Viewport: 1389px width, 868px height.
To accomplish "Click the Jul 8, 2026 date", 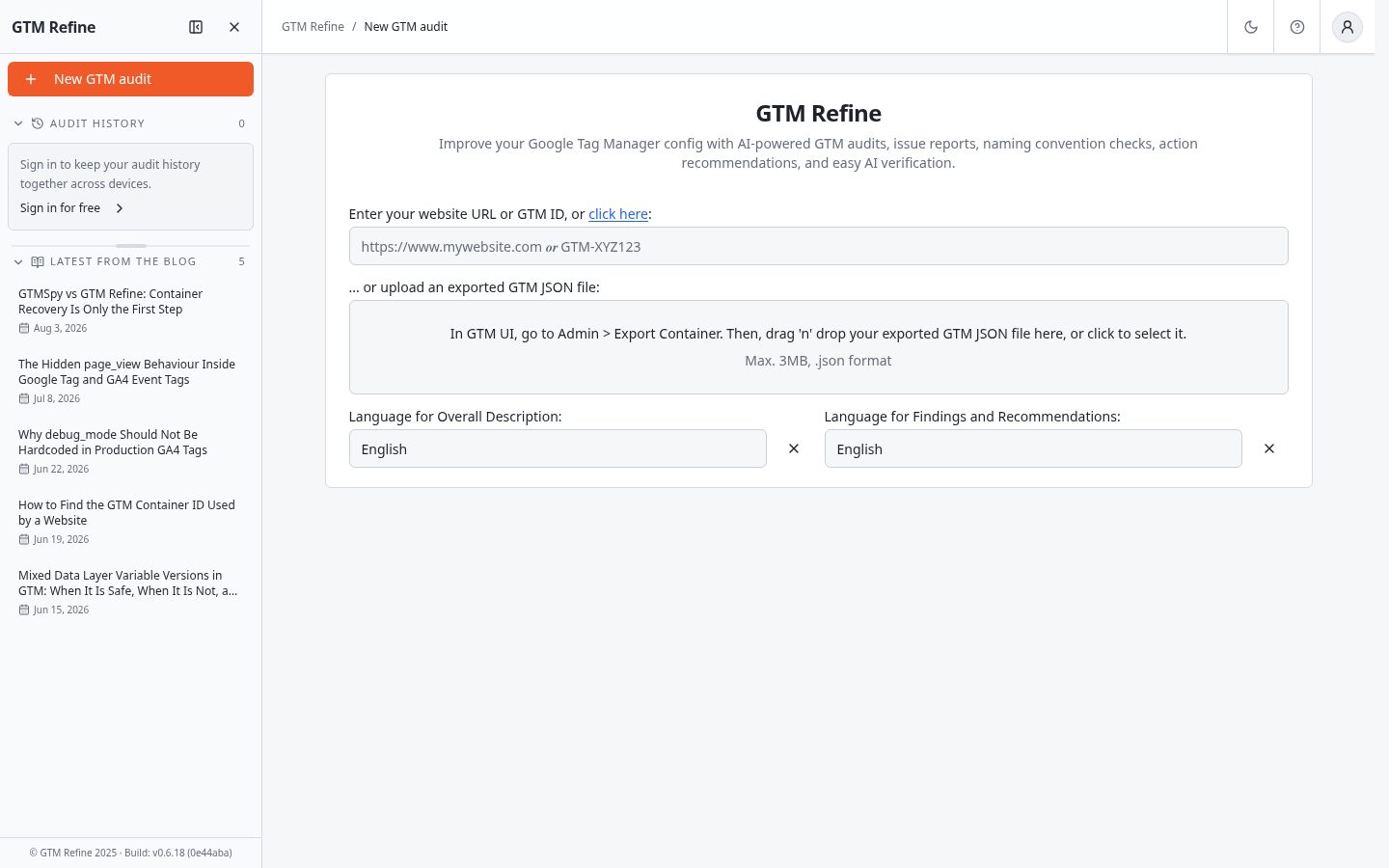I will point(56,398).
